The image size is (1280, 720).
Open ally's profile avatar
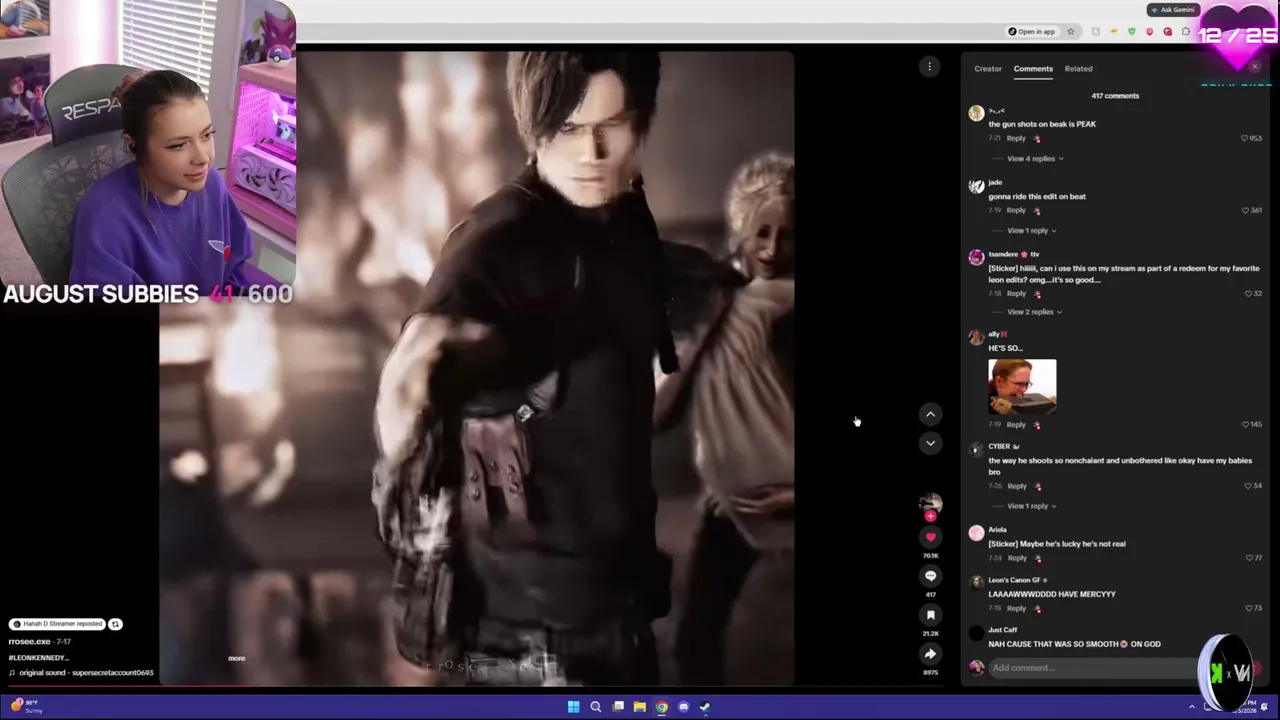coord(976,338)
